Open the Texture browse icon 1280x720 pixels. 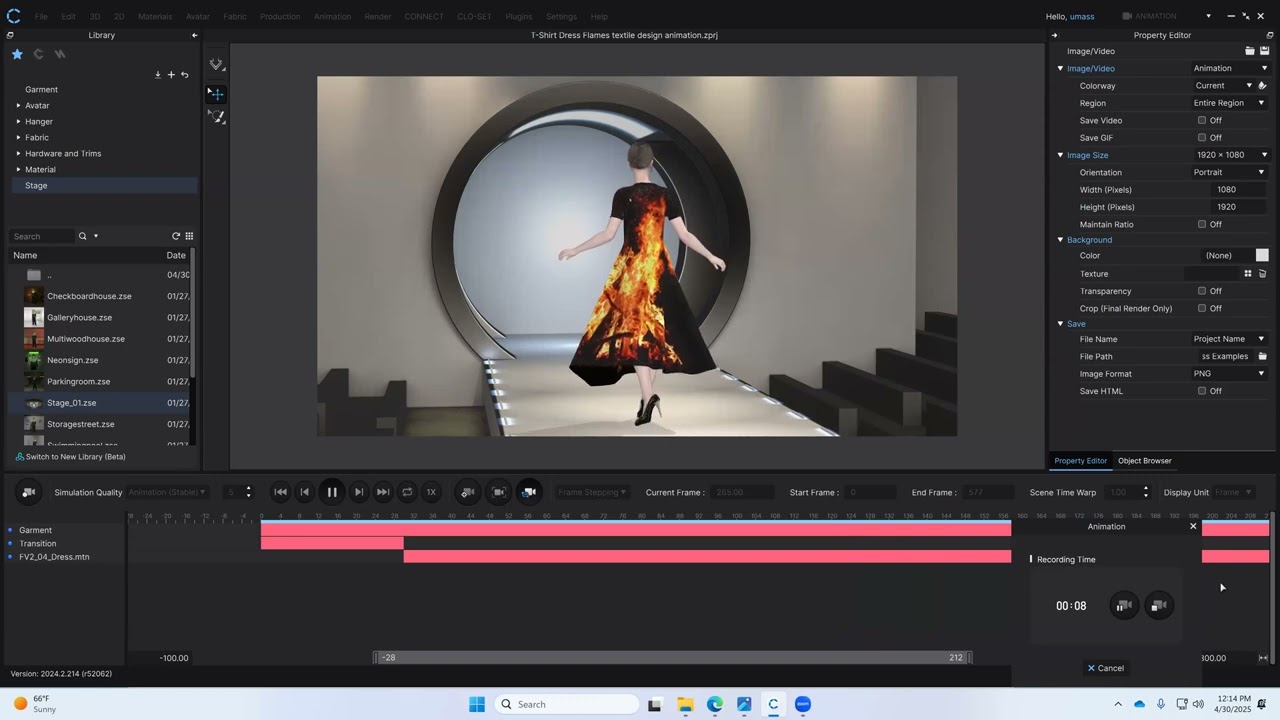coord(1248,274)
